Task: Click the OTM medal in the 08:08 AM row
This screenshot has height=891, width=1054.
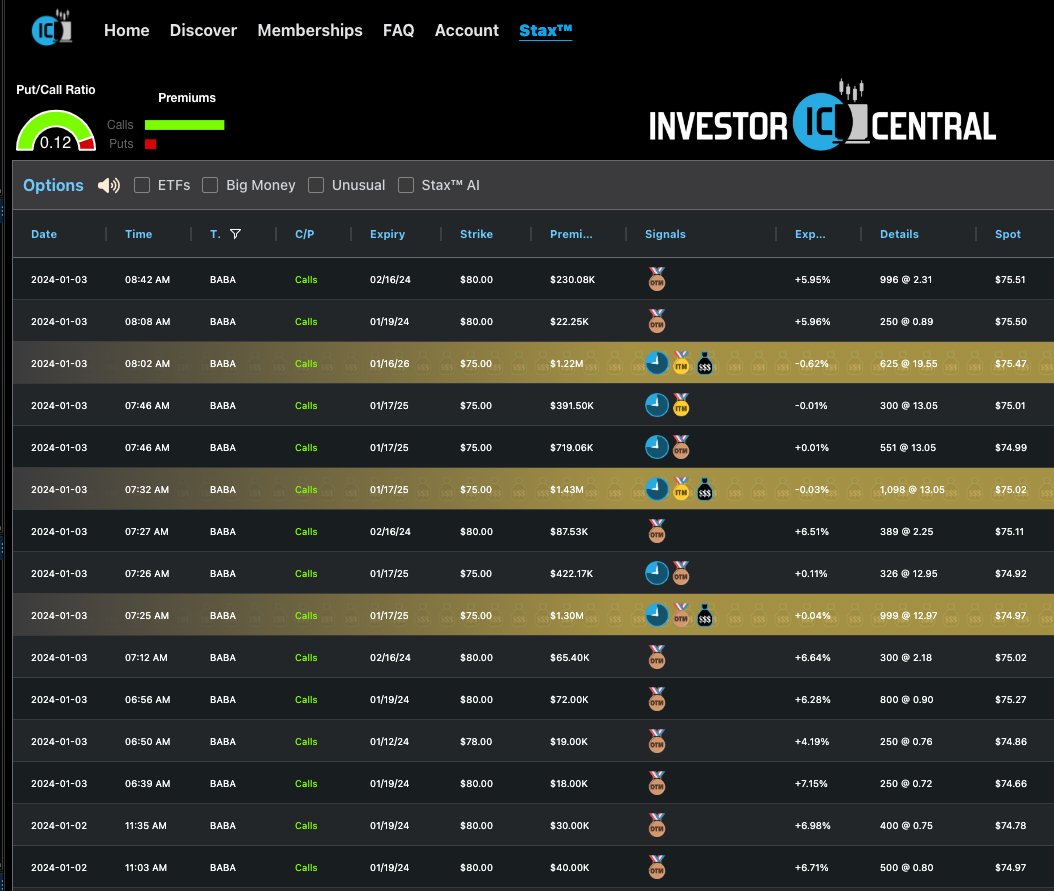Action: pyautogui.click(x=657, y=321)
